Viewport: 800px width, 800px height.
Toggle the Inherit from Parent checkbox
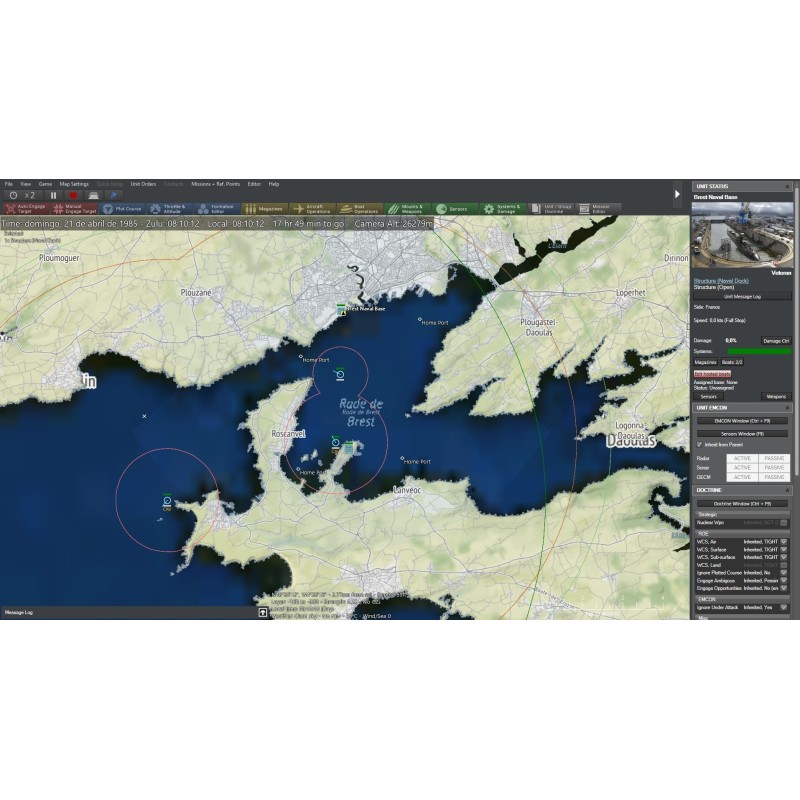699,445
